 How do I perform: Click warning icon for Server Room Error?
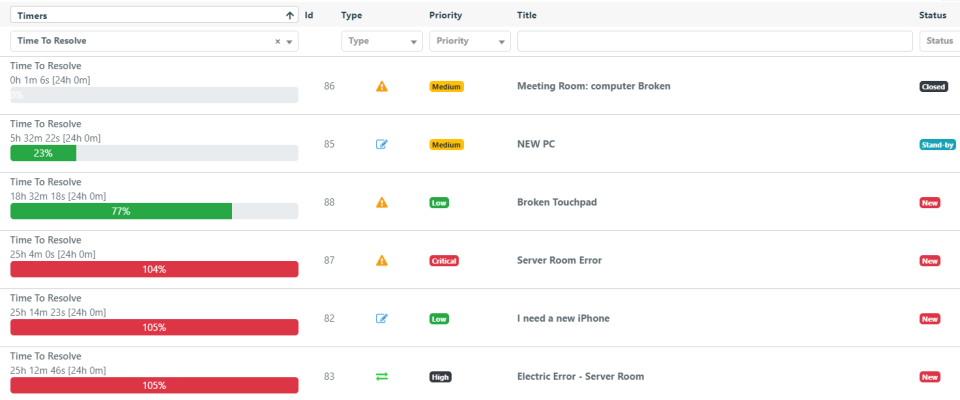tap(381, 261)
